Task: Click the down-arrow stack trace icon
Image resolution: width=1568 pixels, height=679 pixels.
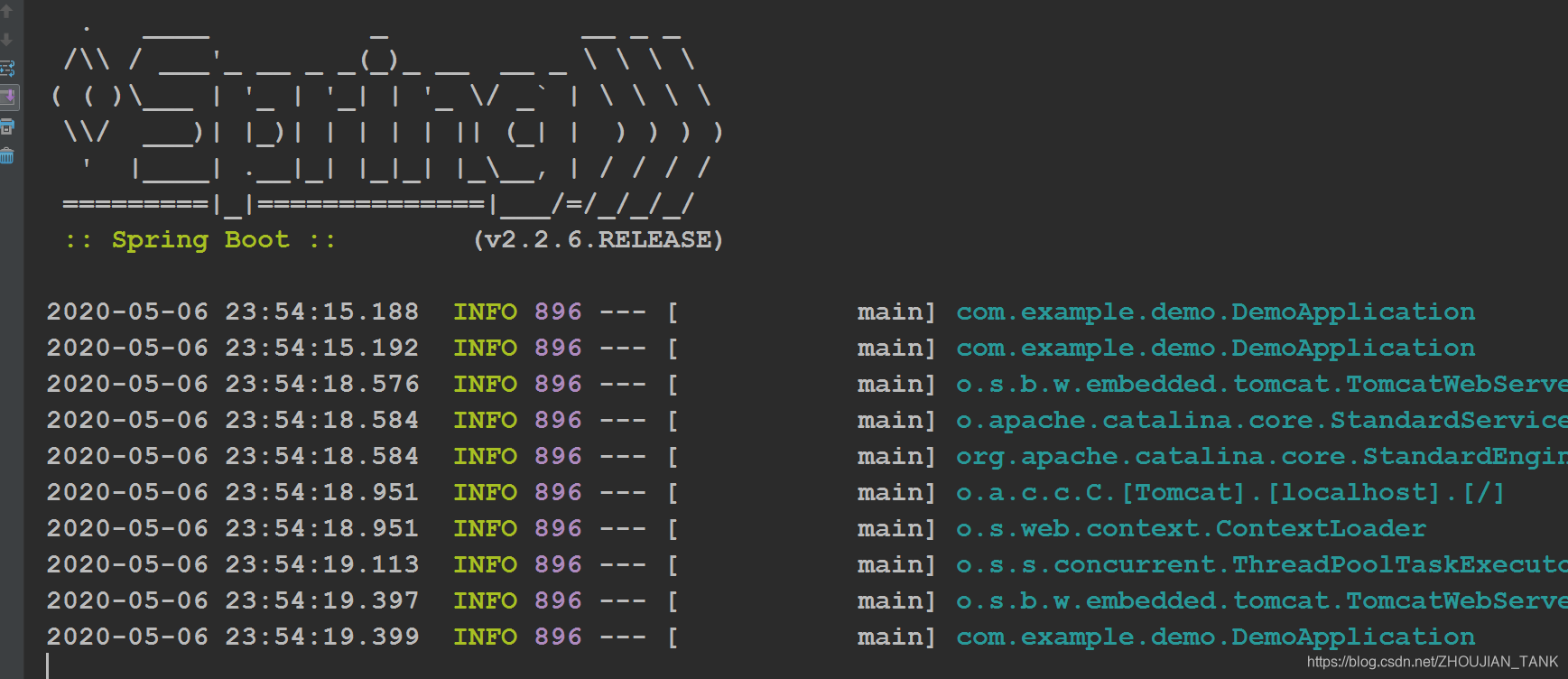Action: coord(7,40)
